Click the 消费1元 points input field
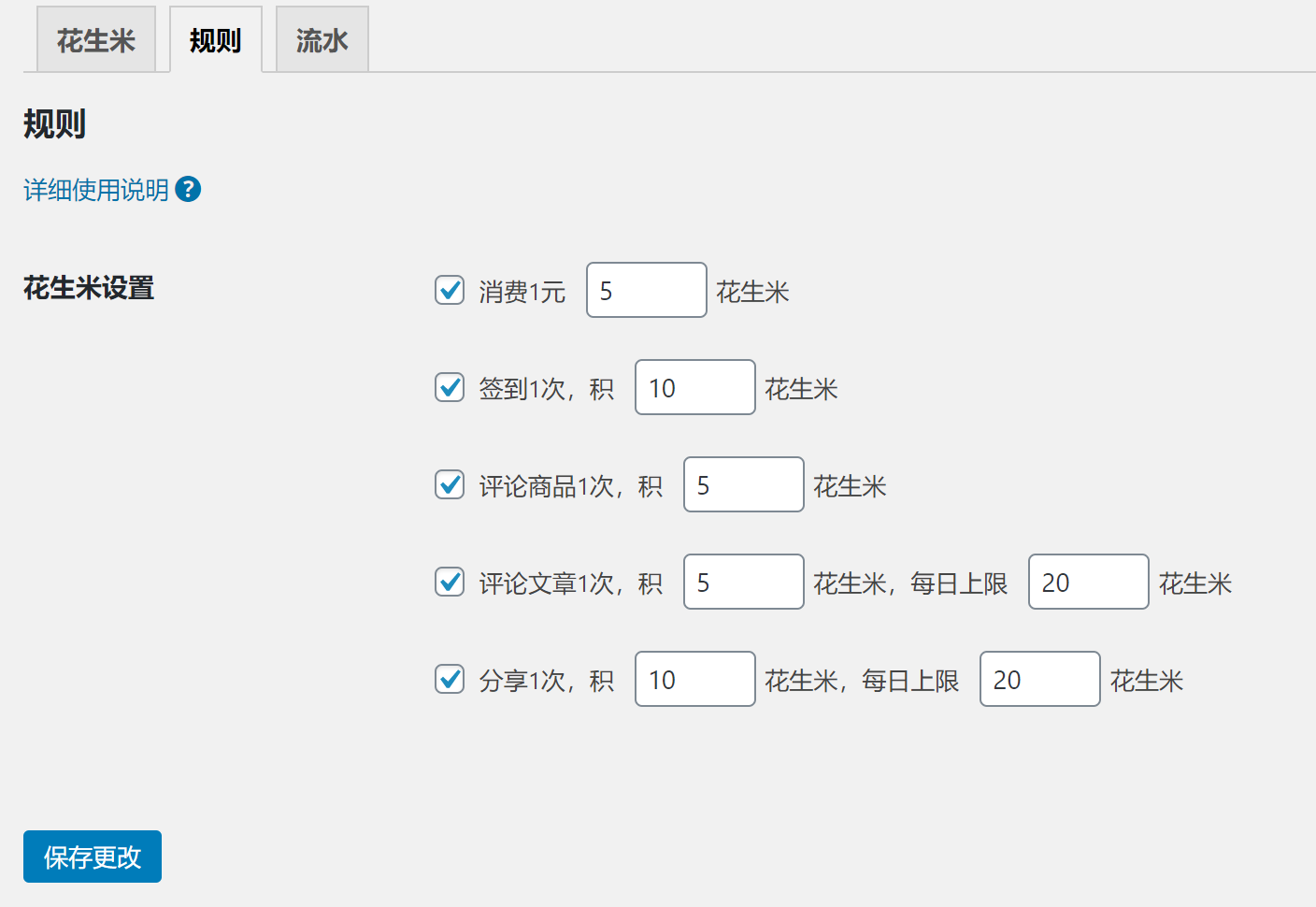Viewport: 1316px width, 907px height. tap(646, 291)
